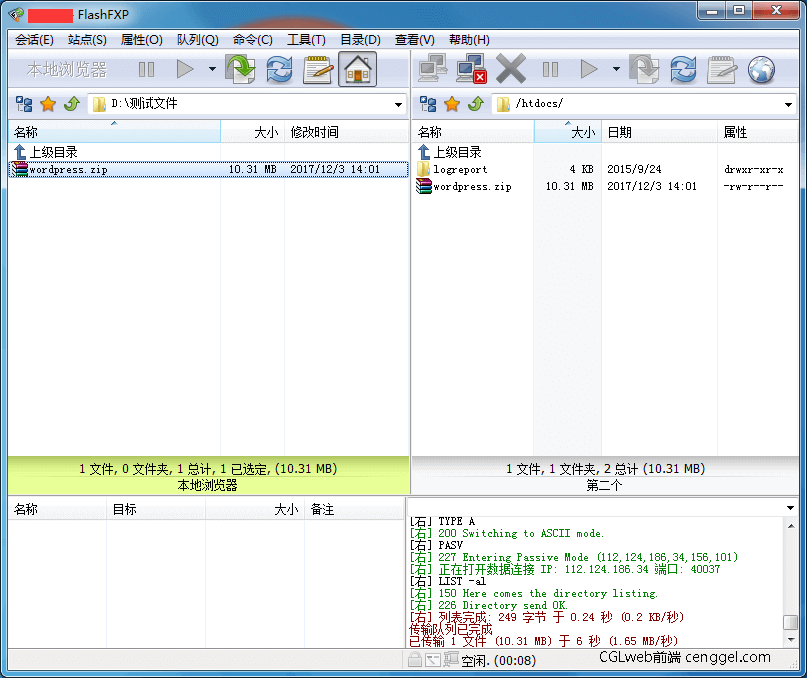The image size is (807, 678).
Task: Open the left pane favorites star
Action: 48,103
